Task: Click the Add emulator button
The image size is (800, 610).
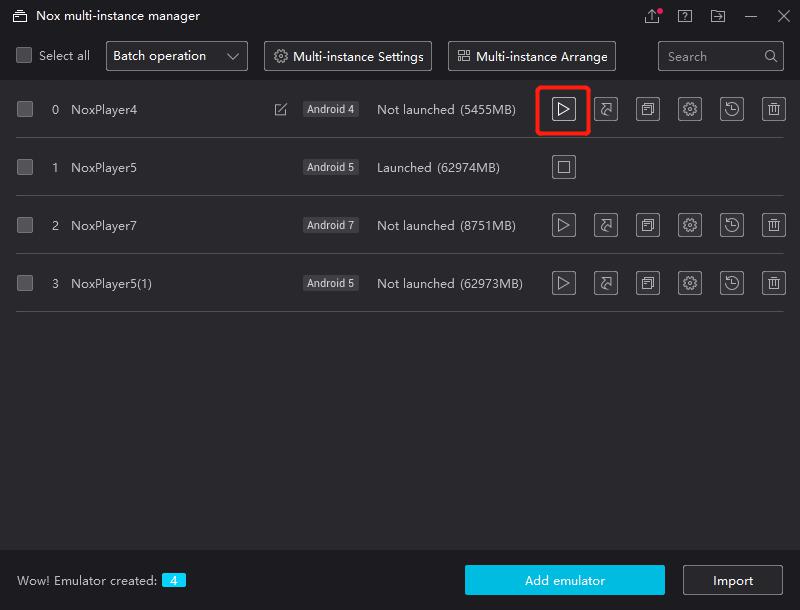Action: click(x=565, y=580)
